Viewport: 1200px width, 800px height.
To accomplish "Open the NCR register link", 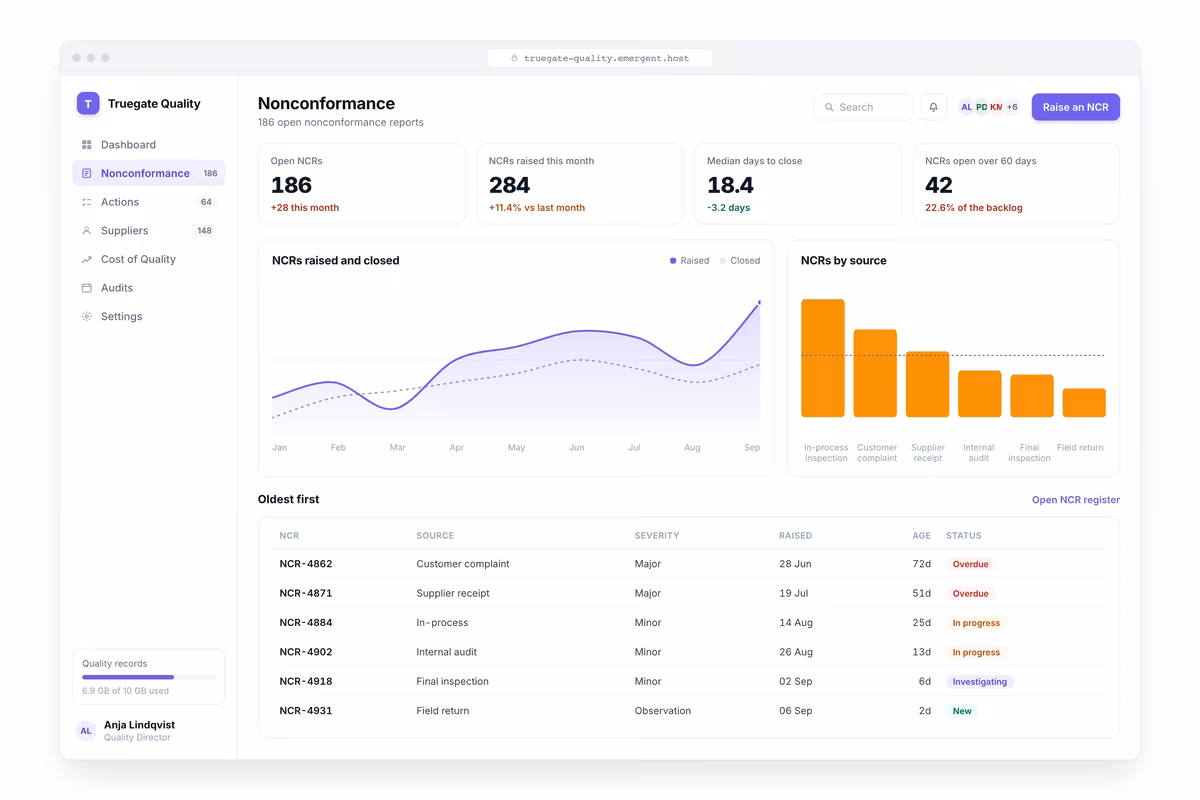I will tap(1076, 500).
